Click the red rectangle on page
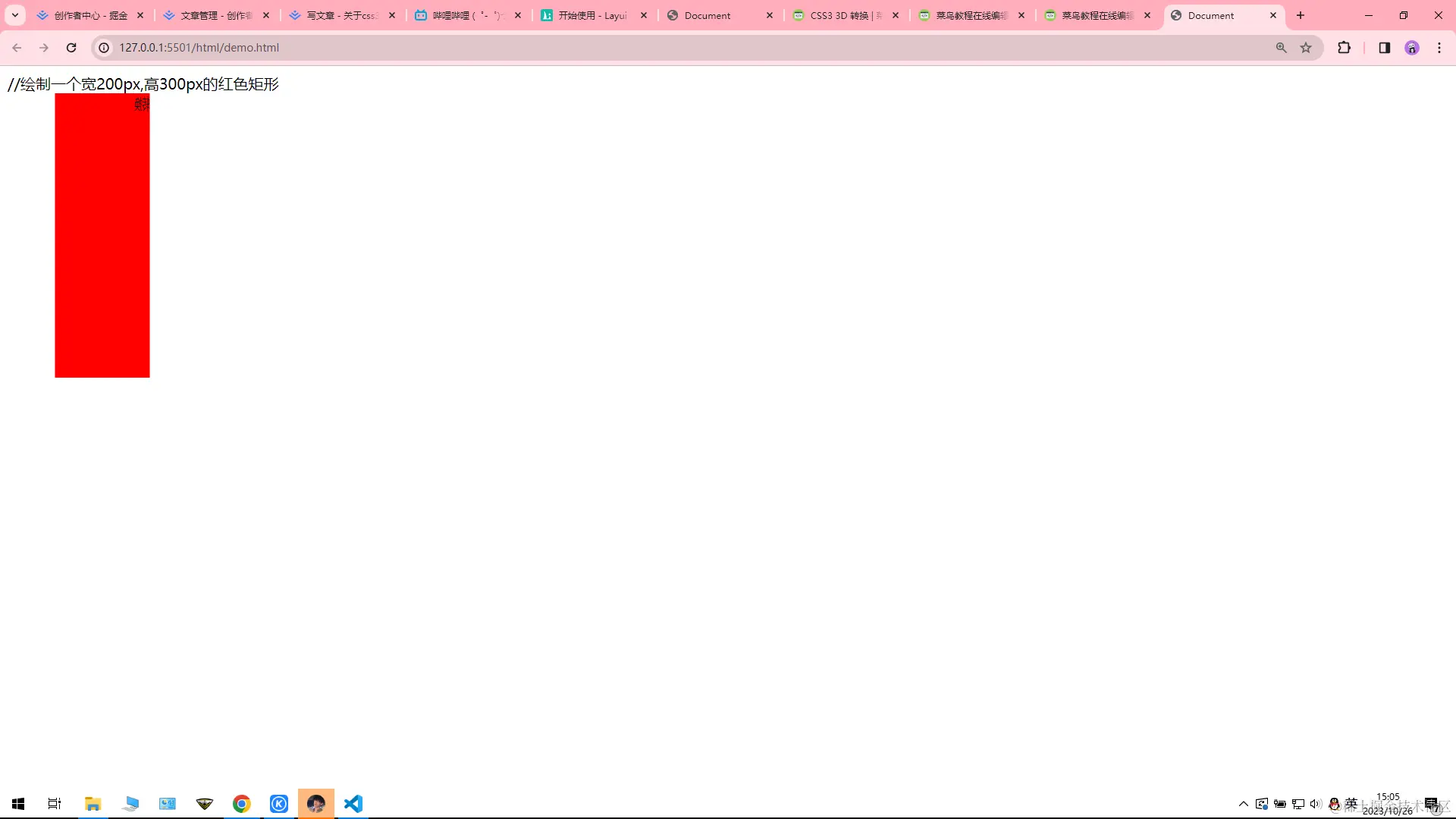 102,235
